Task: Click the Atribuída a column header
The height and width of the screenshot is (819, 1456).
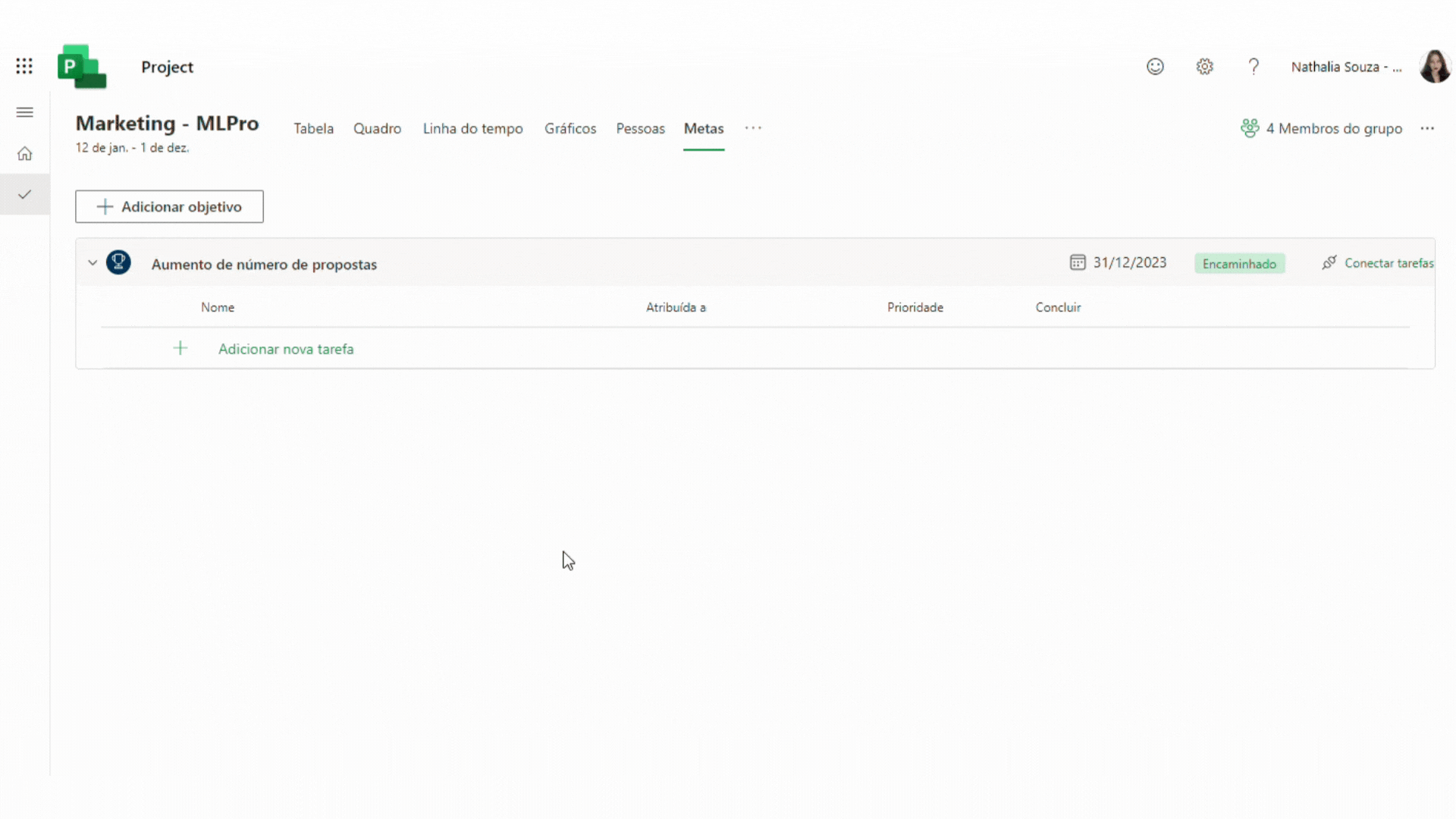Action: pyautogui.click(x=676, y=307)
